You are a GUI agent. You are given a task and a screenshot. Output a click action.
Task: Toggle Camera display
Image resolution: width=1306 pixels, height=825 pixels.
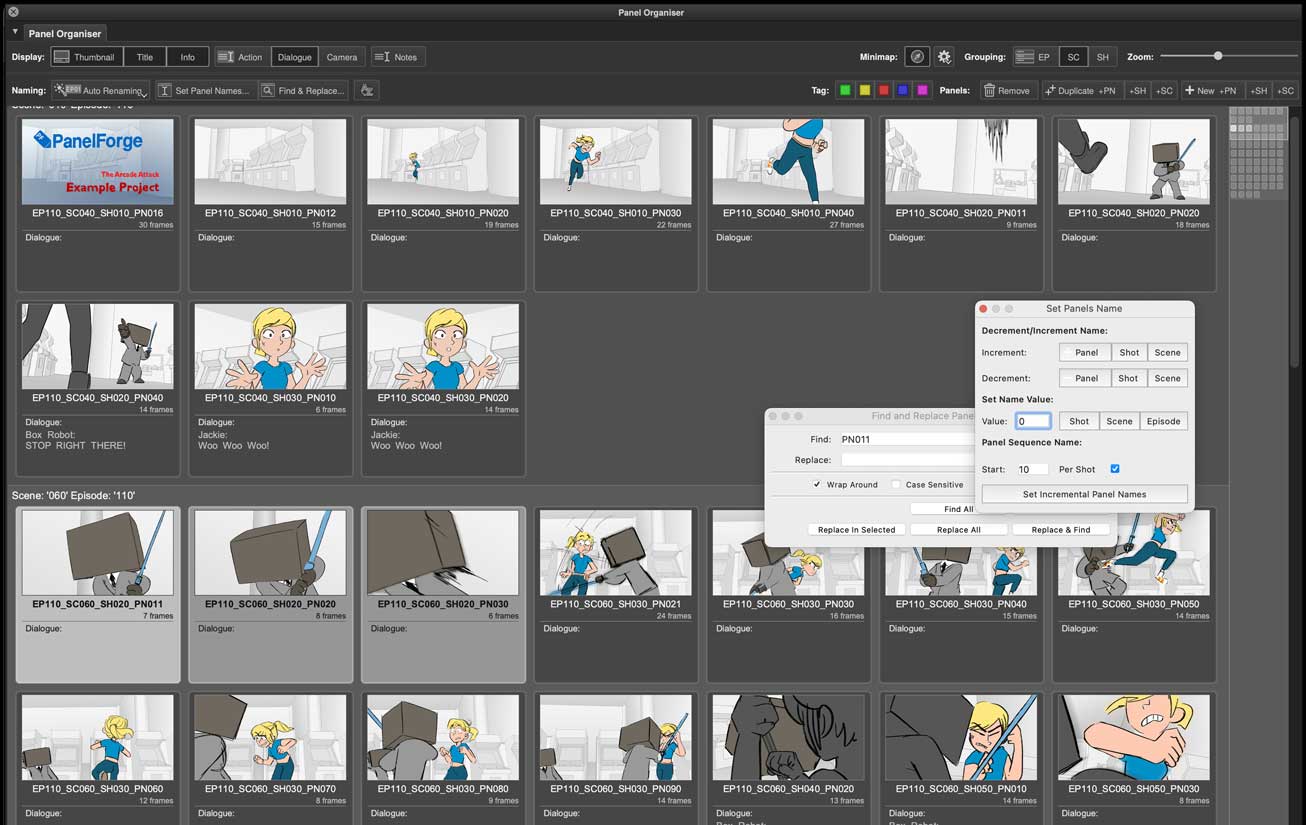tap(342, 57)
